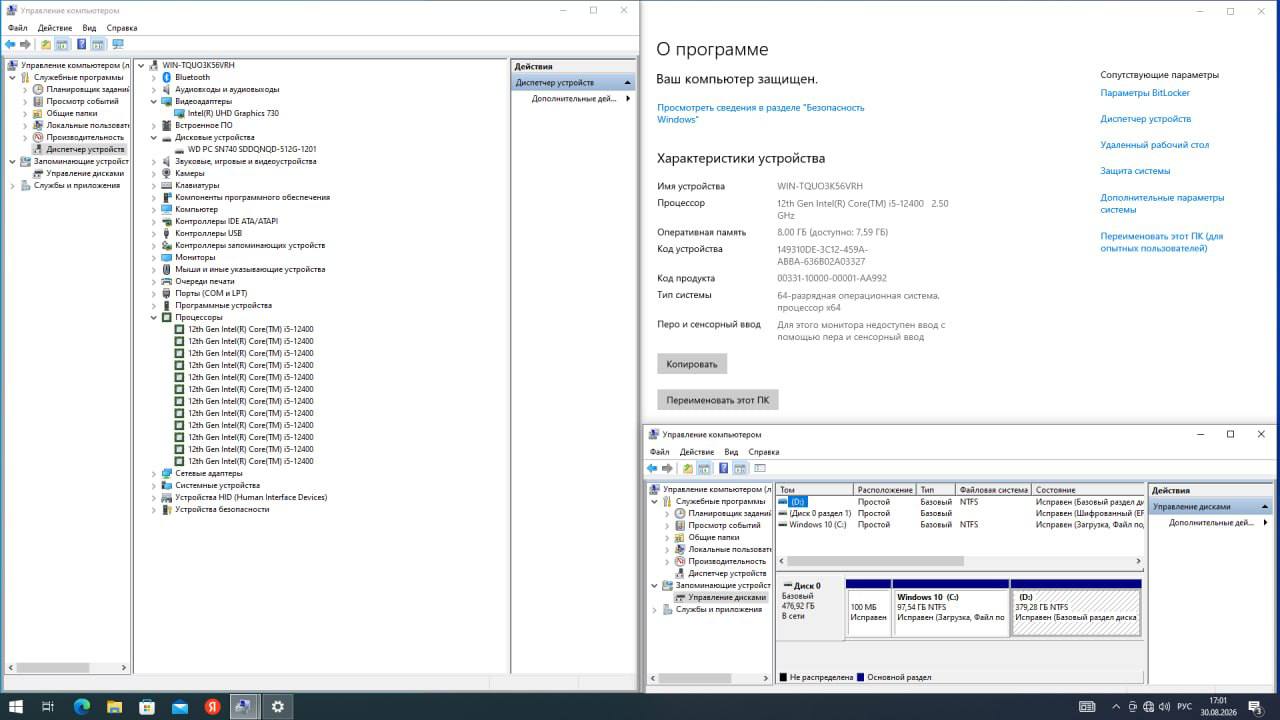Click the Переименовать этот ПК button

(718, 400)
